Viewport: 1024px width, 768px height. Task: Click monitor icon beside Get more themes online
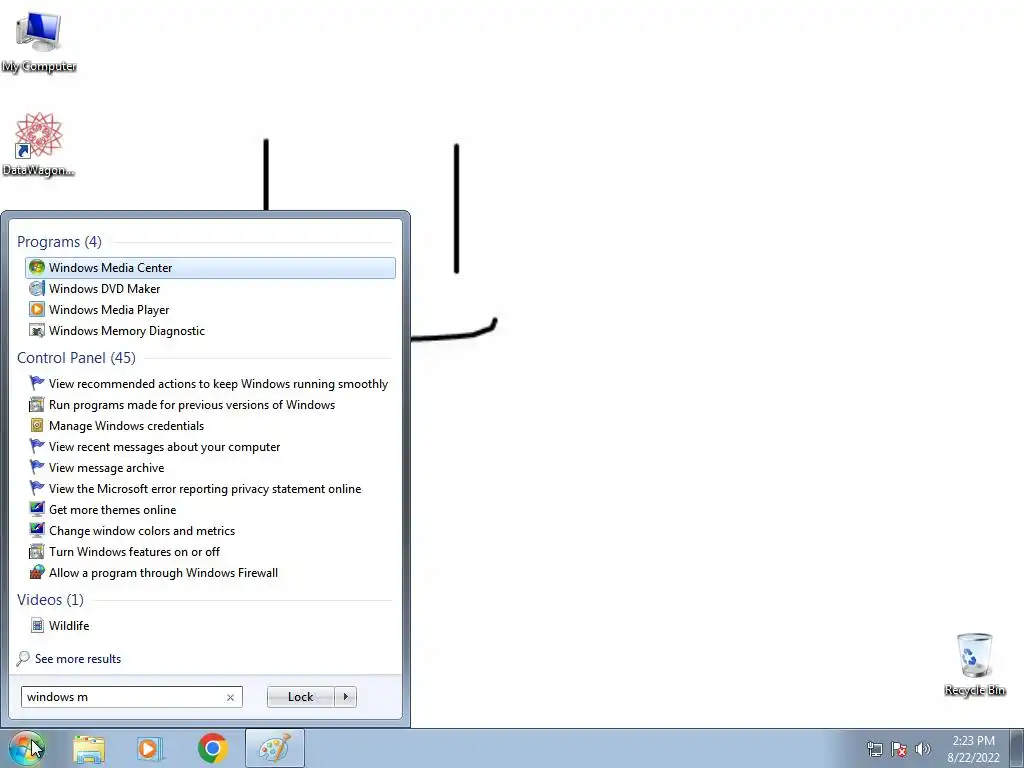(x=37, y=509)
